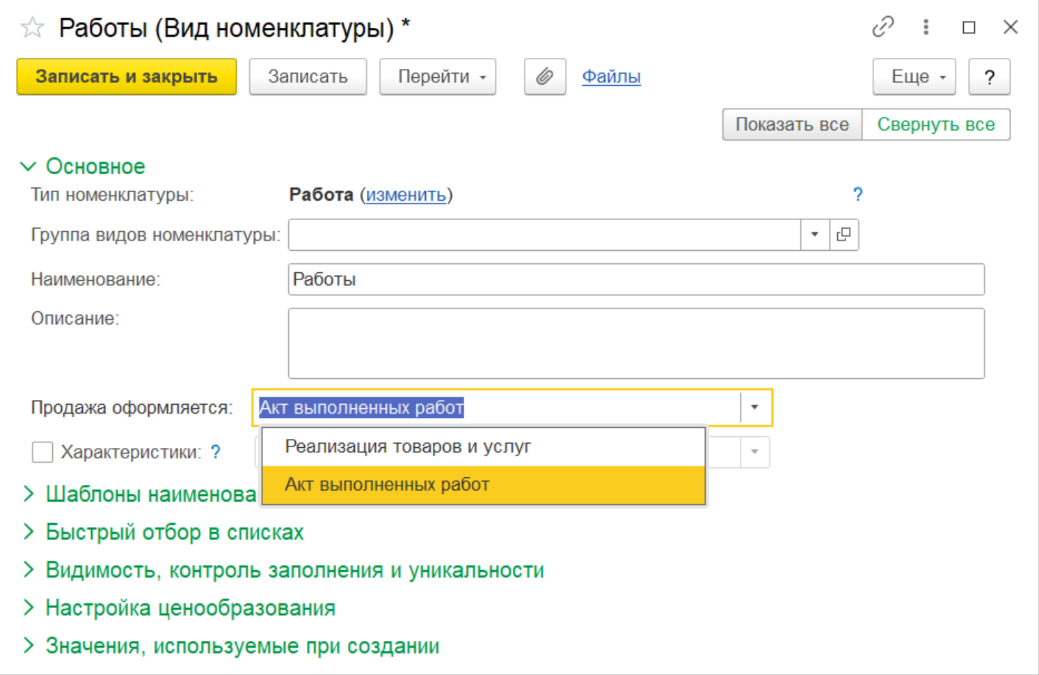This screenshot has height=675, width=1039.
Task: Click the question mark help button
Action: pos(989,77)
